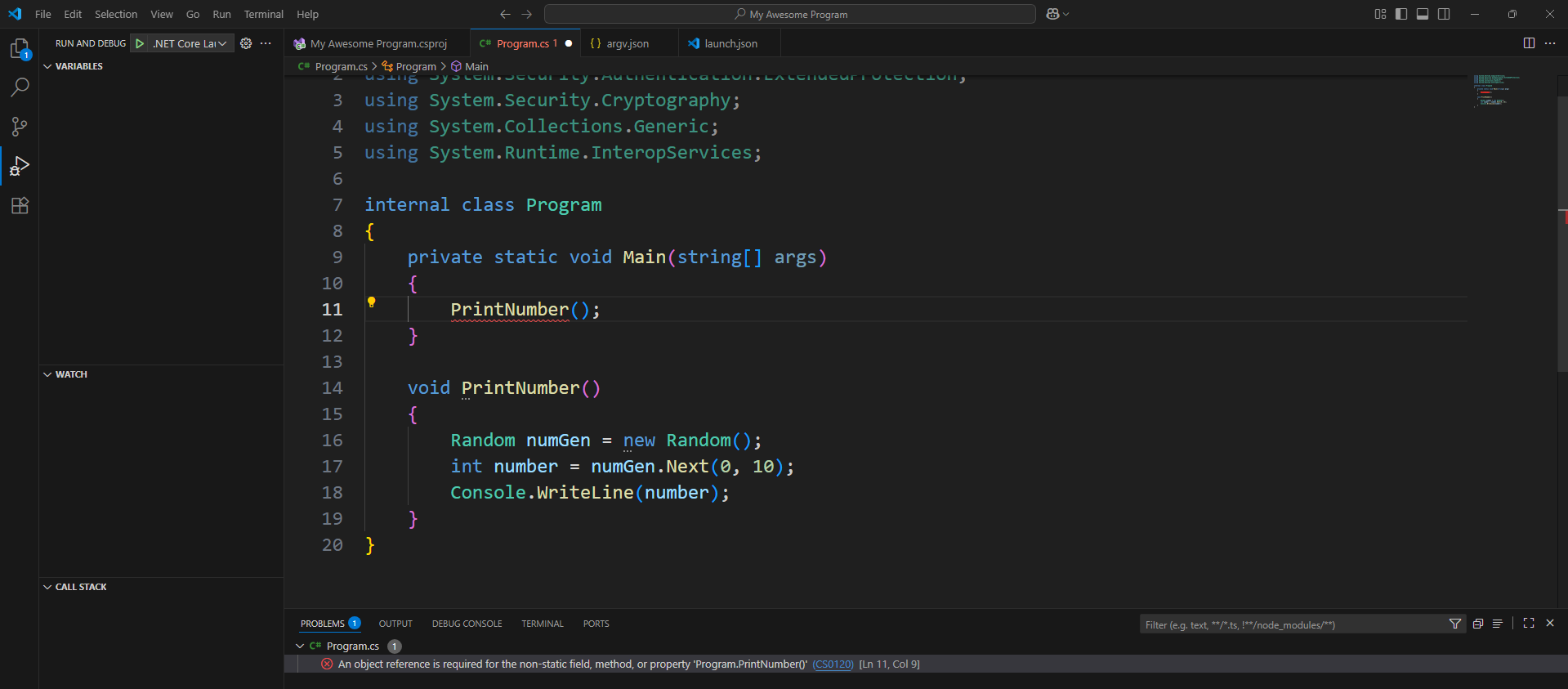
Task: Toggle bottom Panel visibility
Action: click(1423, 14)
